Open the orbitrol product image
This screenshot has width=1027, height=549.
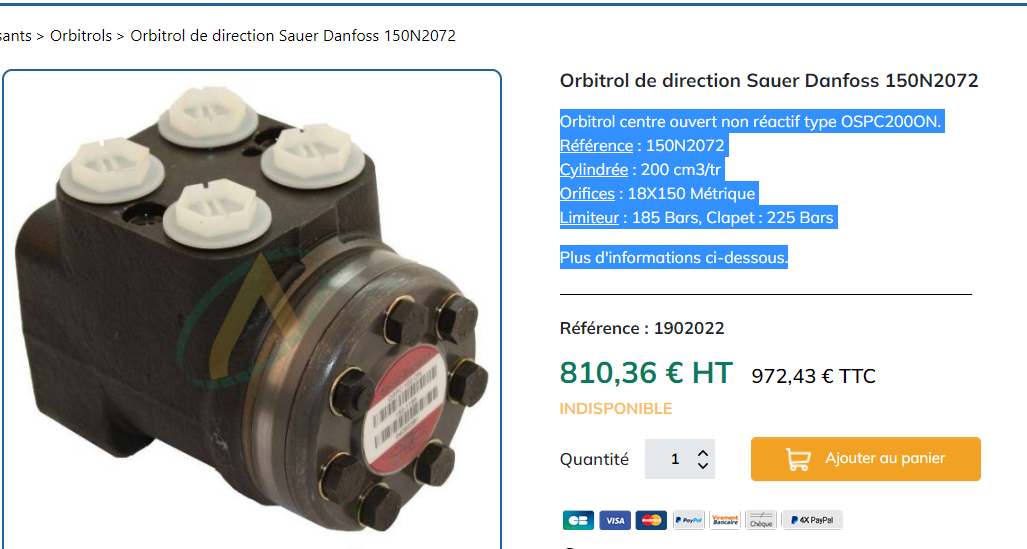pos(252,309)
